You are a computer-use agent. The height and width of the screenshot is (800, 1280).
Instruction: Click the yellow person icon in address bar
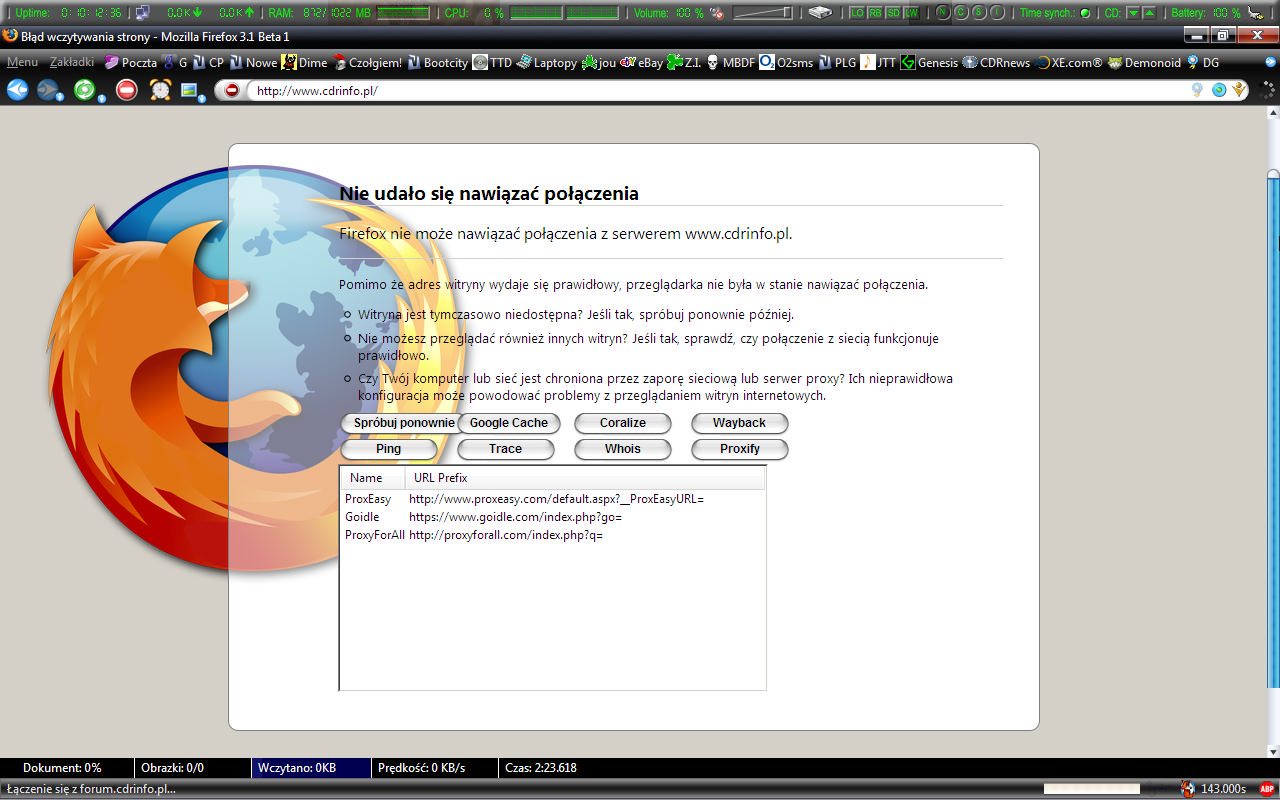pyautogui.click(x=1240, y=90)
